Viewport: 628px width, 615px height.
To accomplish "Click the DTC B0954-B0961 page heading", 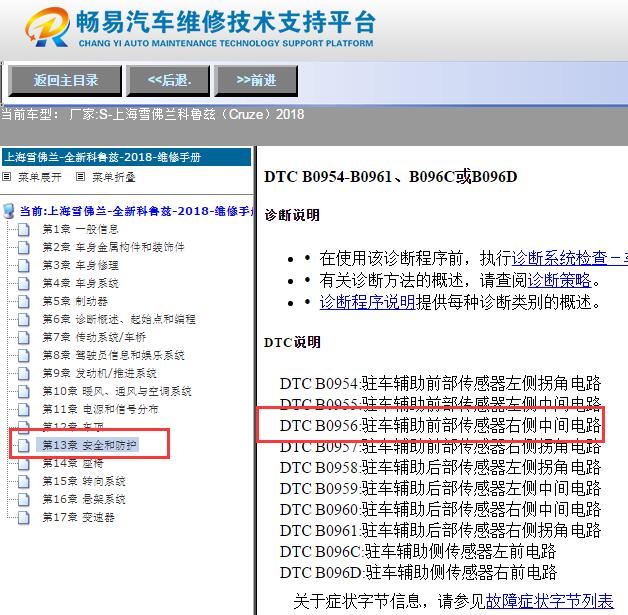I will click(x=390, y=177).
